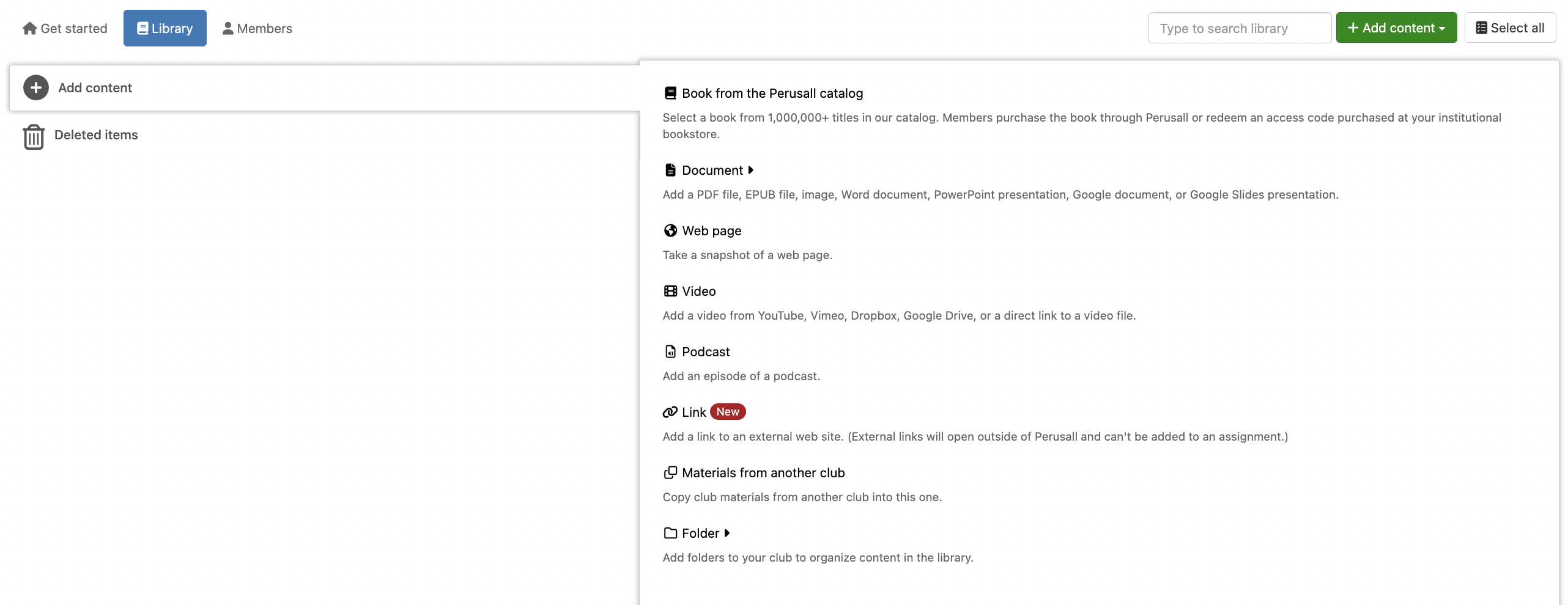Click the copy icon for Materials from another club

tap(670, 473)
